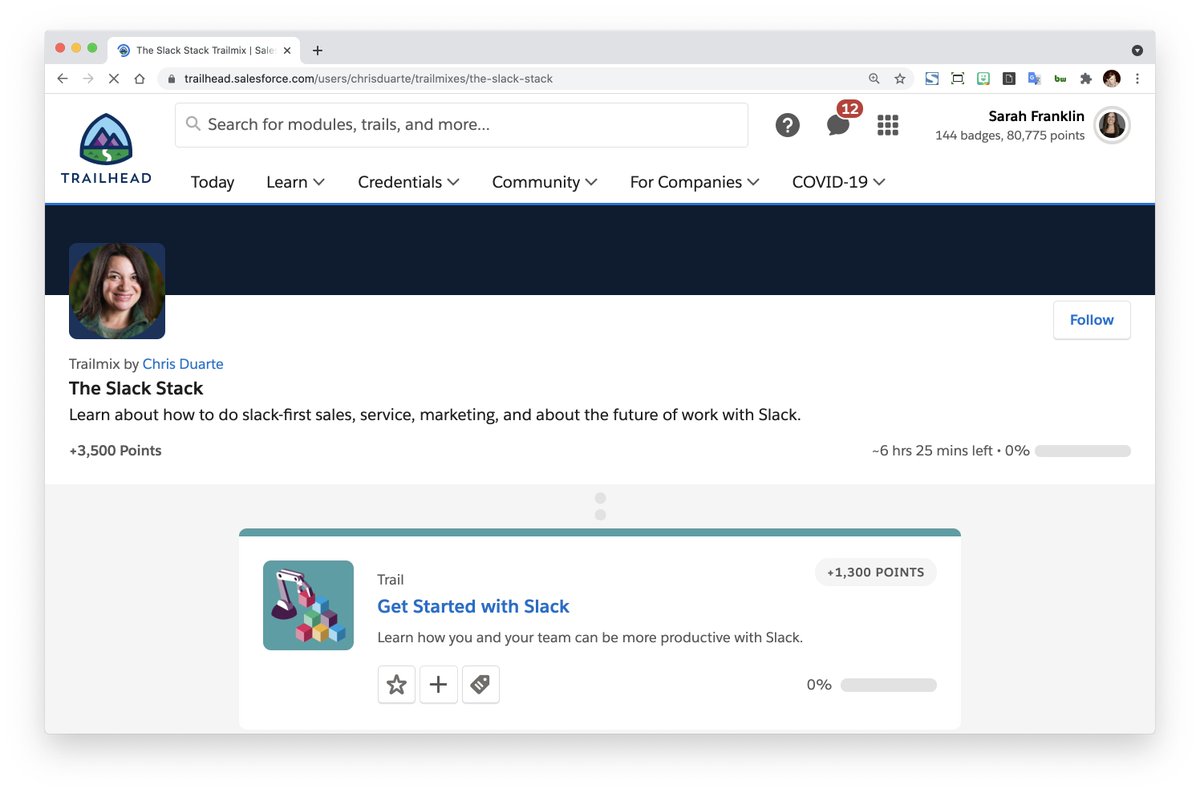
Task: Open the Chrome three-dot menu
Action: 1138,78
